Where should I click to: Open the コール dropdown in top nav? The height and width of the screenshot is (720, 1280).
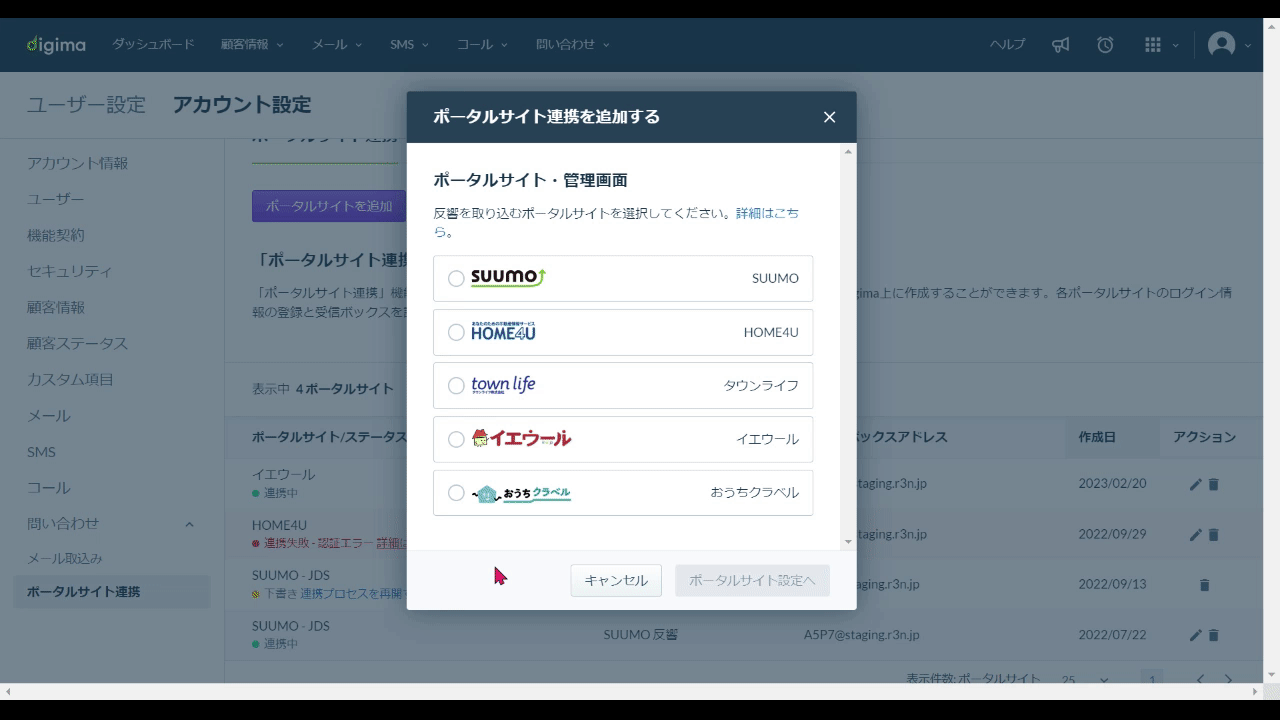pyautogui.click(x=482, y=44)
